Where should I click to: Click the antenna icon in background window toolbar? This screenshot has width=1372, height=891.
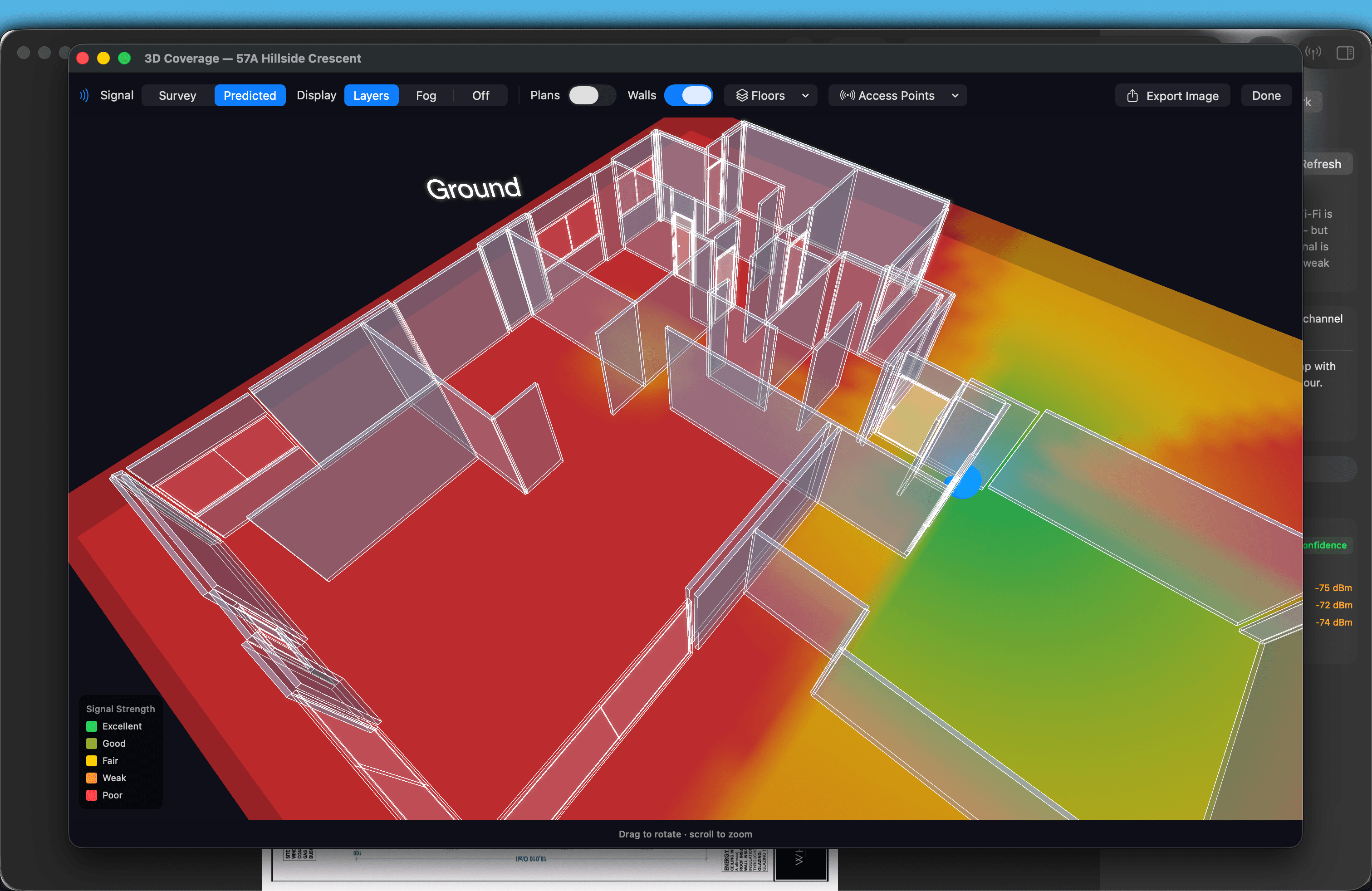pos(1313,53)
